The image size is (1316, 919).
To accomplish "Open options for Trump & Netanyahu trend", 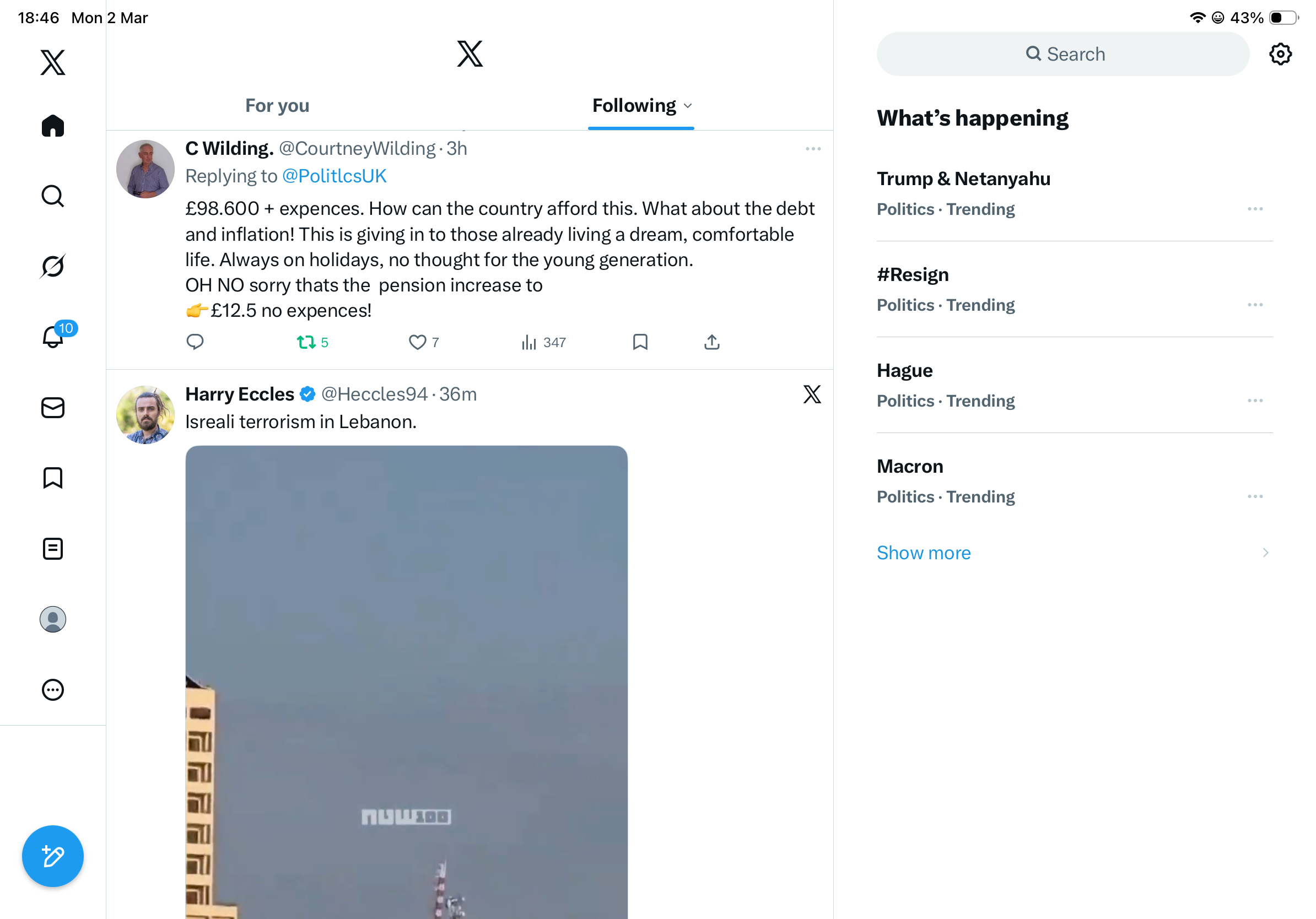I will 1255,209.
